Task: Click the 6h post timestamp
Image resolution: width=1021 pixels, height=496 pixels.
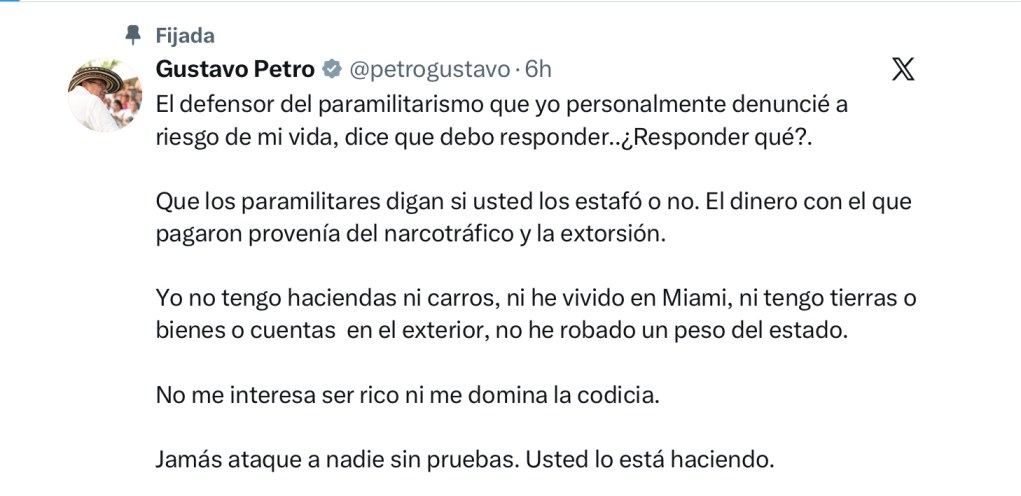Action: point(538,69)
